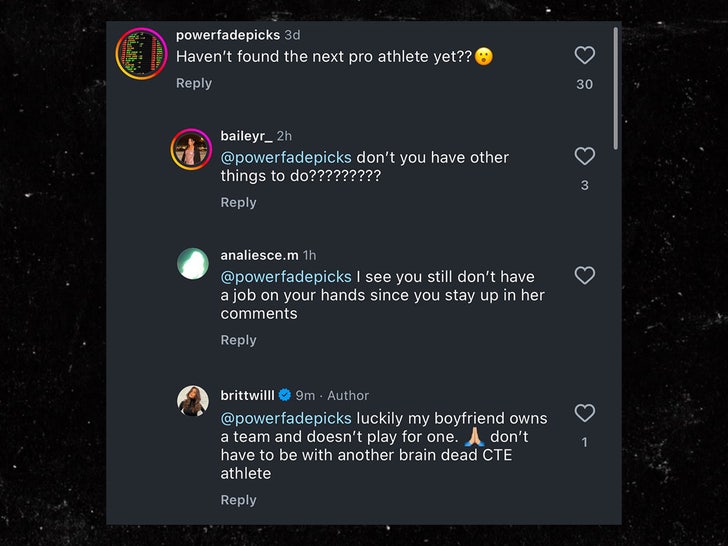The image size is (728, 546).
Task: Open the brittwill username link
Action: [247, 395]
